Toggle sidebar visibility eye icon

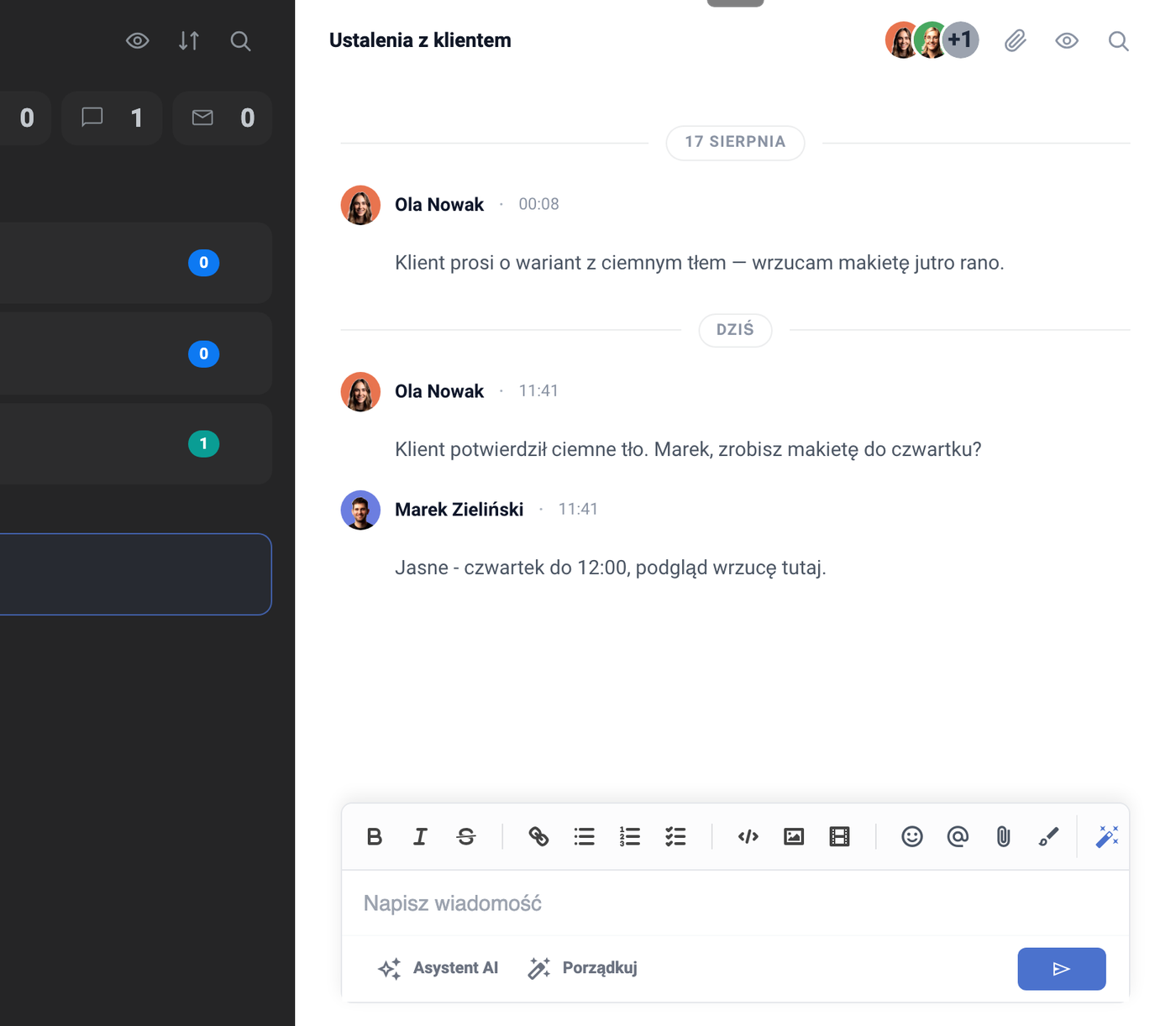point(138,40)
